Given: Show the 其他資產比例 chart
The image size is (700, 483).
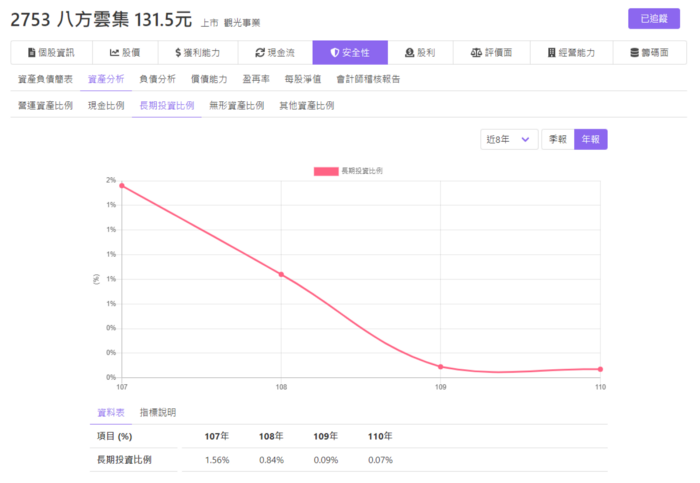Looking at the screenshot, I should pyautogui.click(x=307, y=105).
